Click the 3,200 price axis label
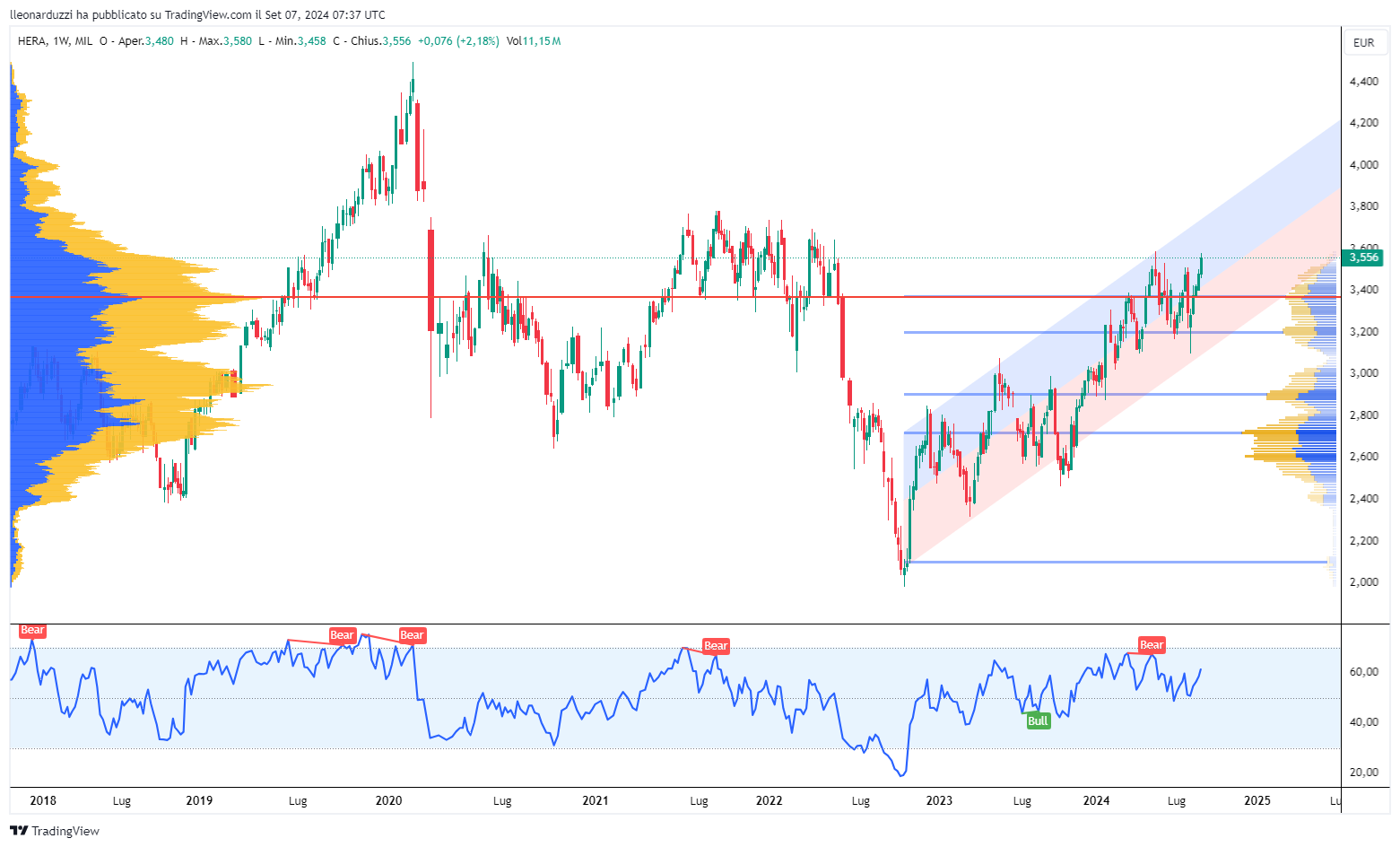Screen dimensions: 1400x847 point(1364,332)
